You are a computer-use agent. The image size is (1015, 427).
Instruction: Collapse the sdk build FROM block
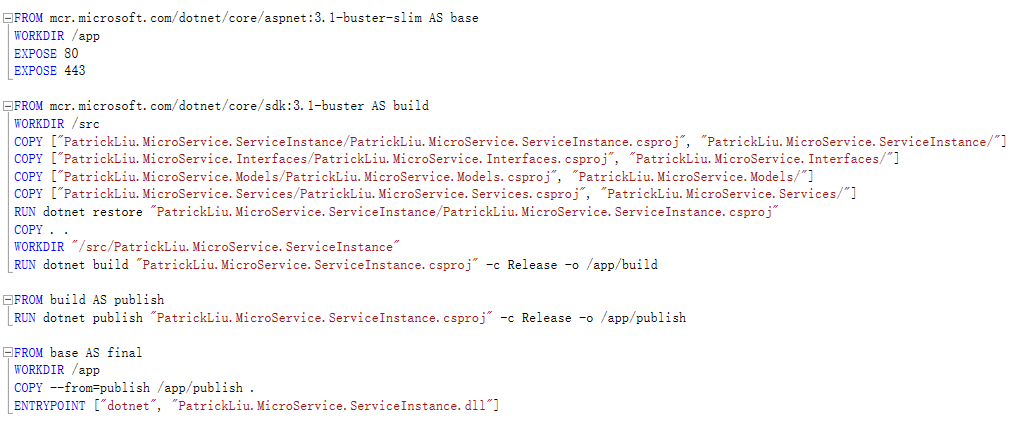pyautogui.click(x=8, y=106)
